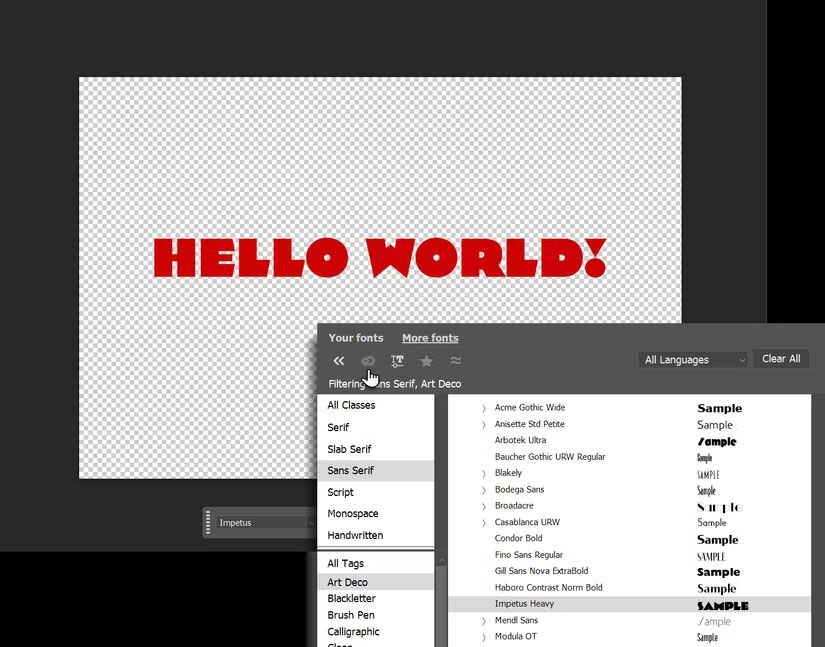Switch to the More fonts tab
The height and width of the screenshot is (647, 825).
pos(430,338)
